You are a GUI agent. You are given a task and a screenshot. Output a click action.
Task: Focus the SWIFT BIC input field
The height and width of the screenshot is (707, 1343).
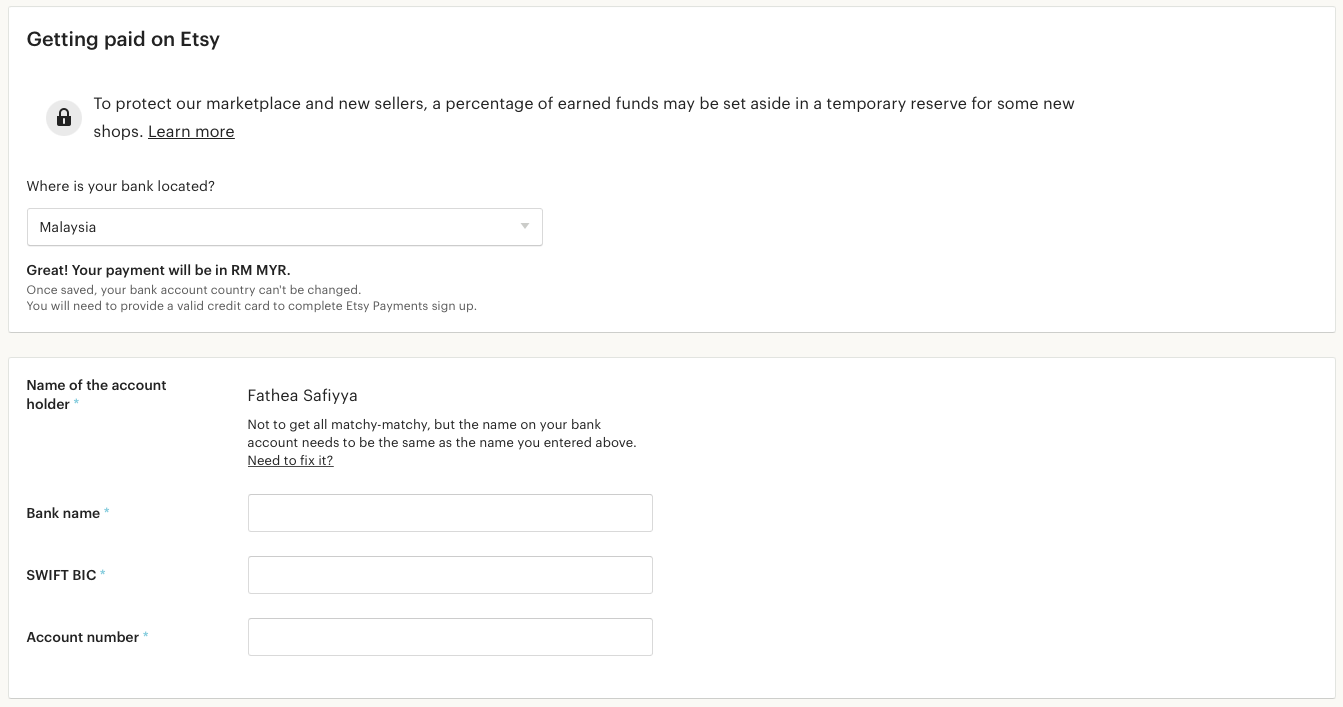click(450, 575)
